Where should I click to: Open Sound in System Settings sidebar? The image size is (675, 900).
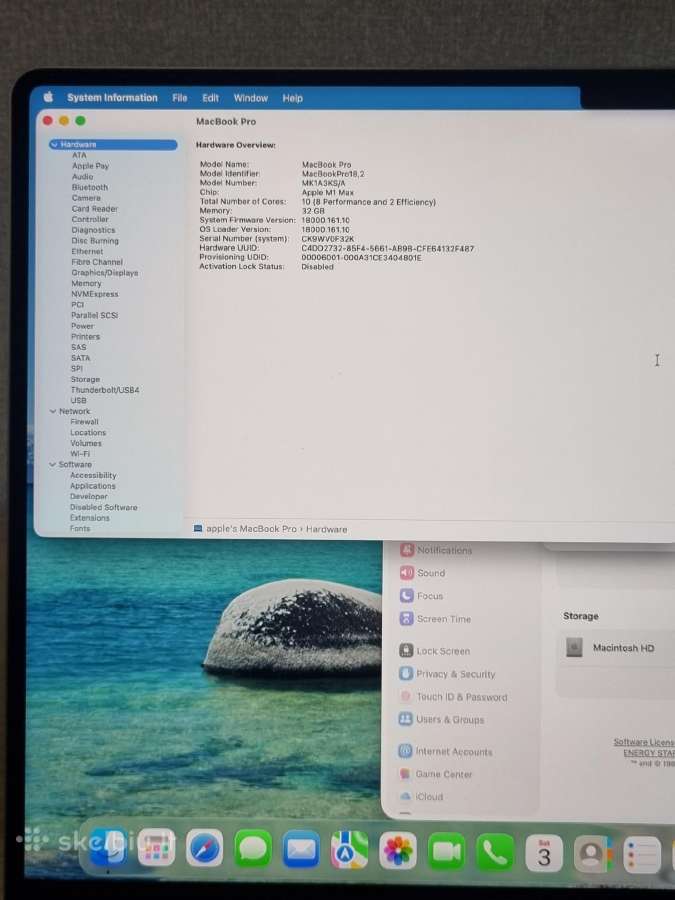(422, 573)
